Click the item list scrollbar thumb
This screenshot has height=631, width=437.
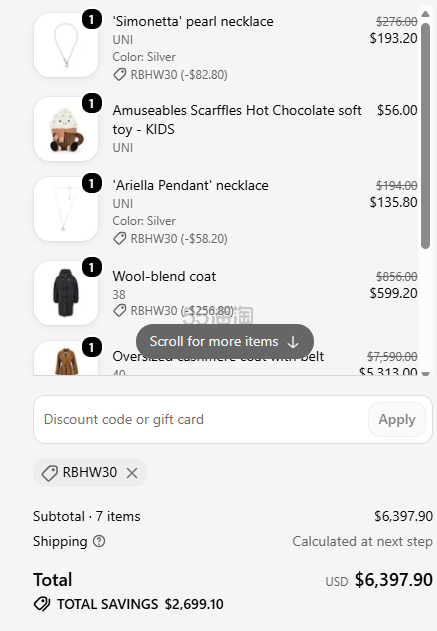pos(425,136)
